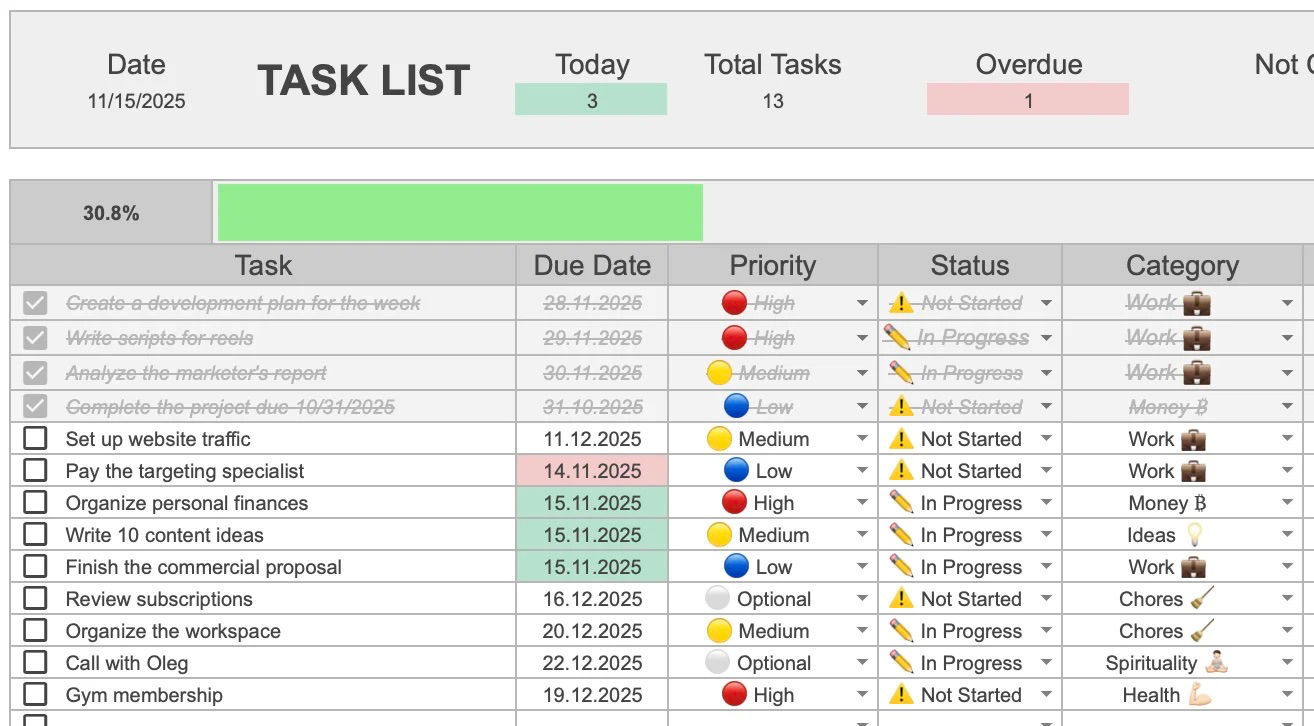This screenshot has height=726, width=1314.
Task: Click the overdue date 14.11.2025 cell
Action: (590, 470)
